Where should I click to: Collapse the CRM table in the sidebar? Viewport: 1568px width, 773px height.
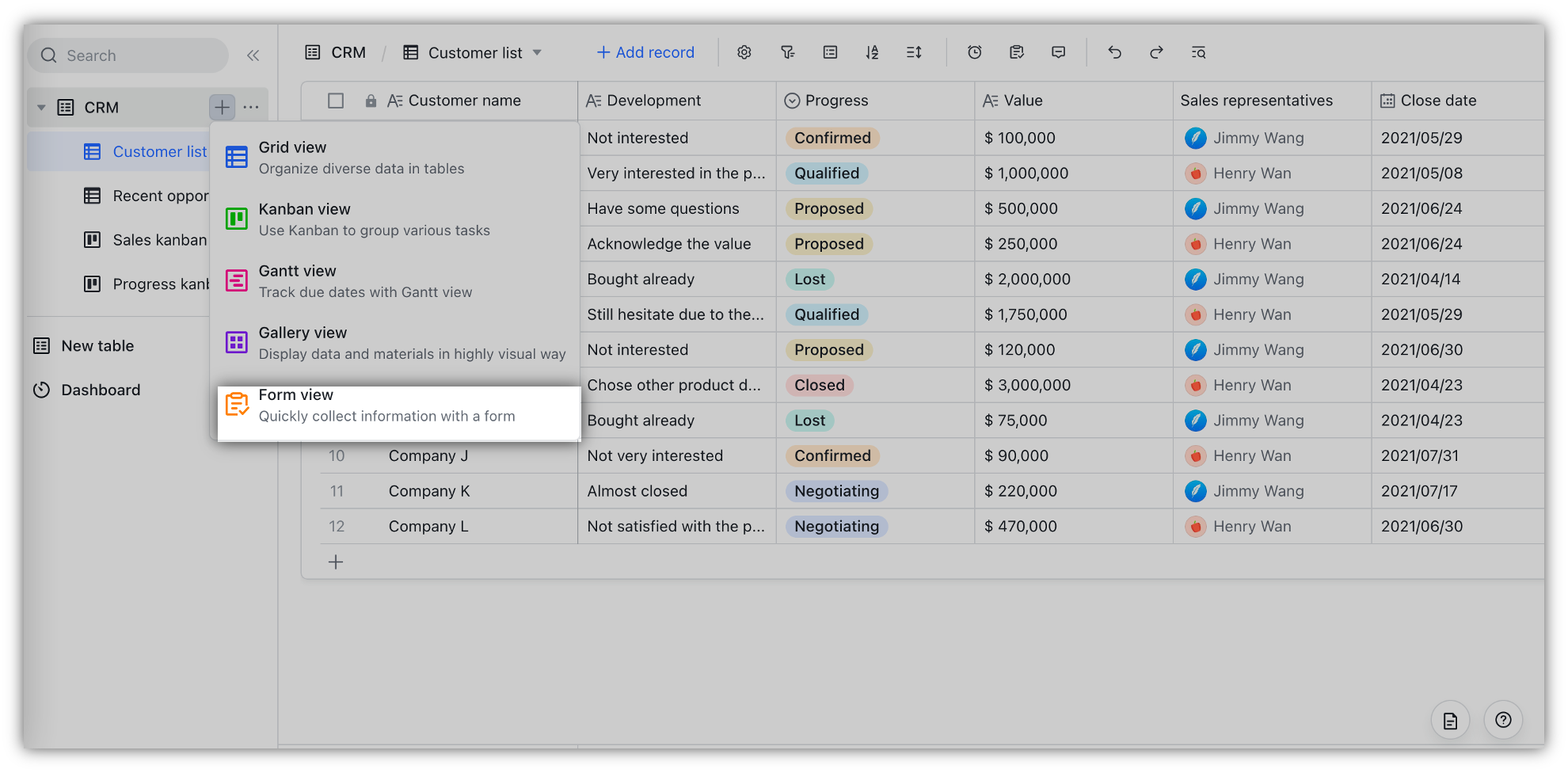pos(42,107)
